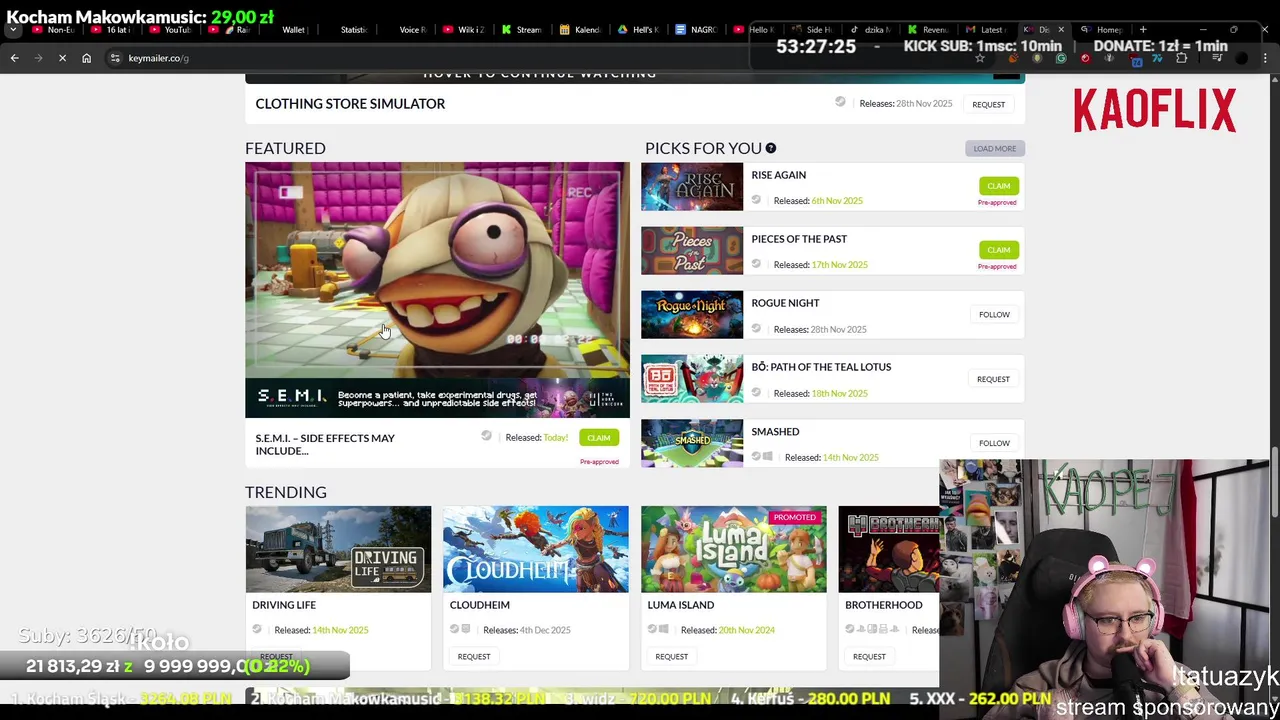1280x720 pixels.
Task: Open the Smashed game title link
Action: (775, 431)
